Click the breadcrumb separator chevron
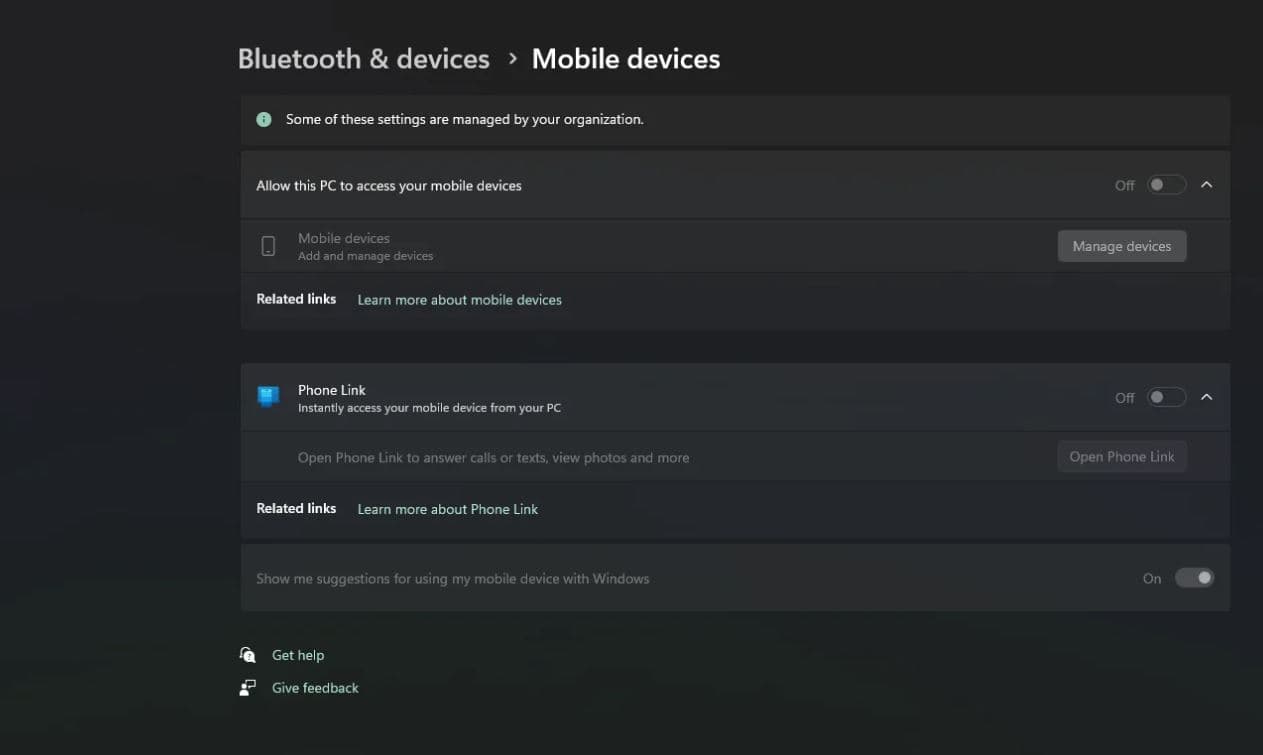The height and width of the screenshot is (755, 1263). 512,59
